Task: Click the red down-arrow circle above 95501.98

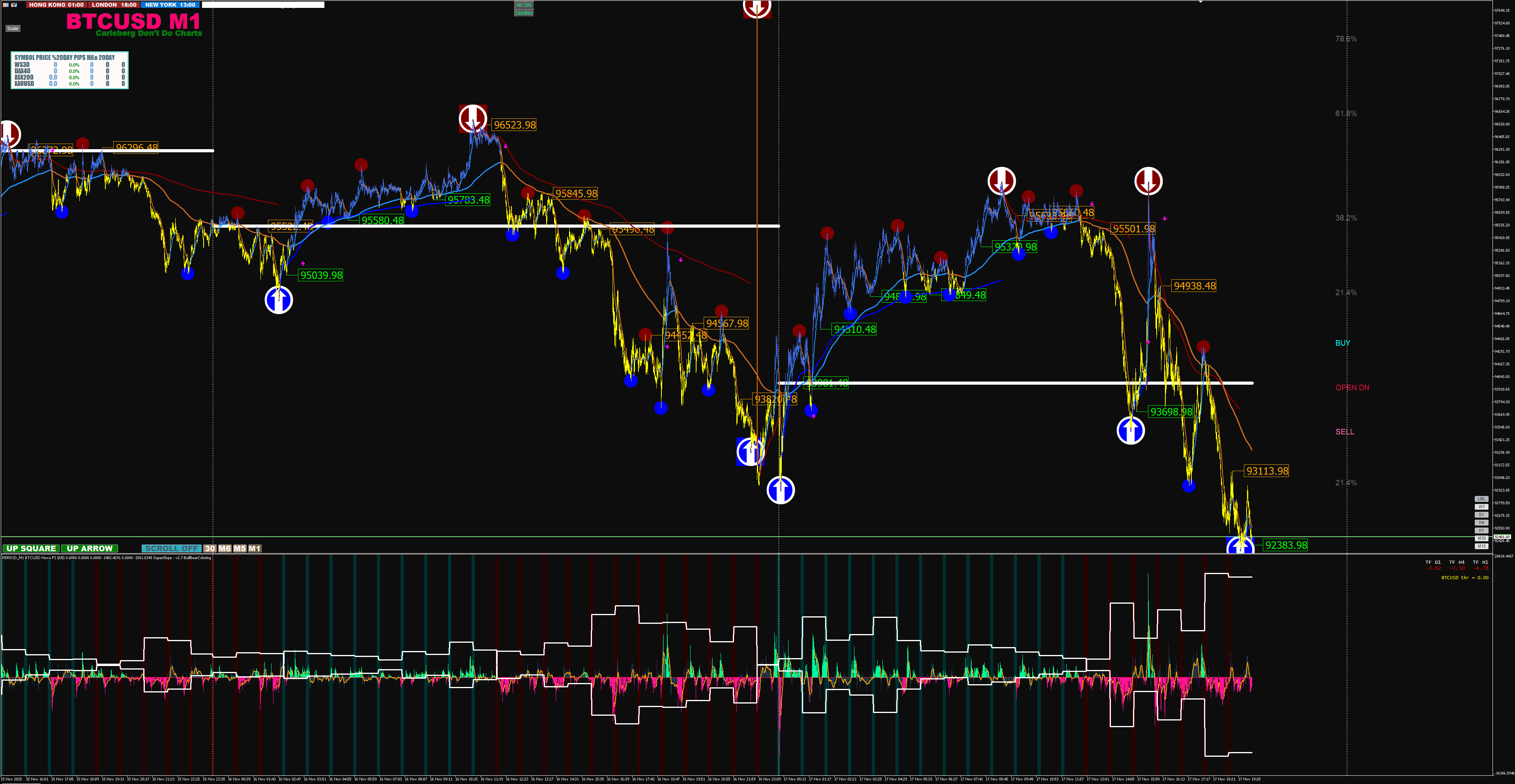Action: pyautogui.click(x=1148, y=181)
